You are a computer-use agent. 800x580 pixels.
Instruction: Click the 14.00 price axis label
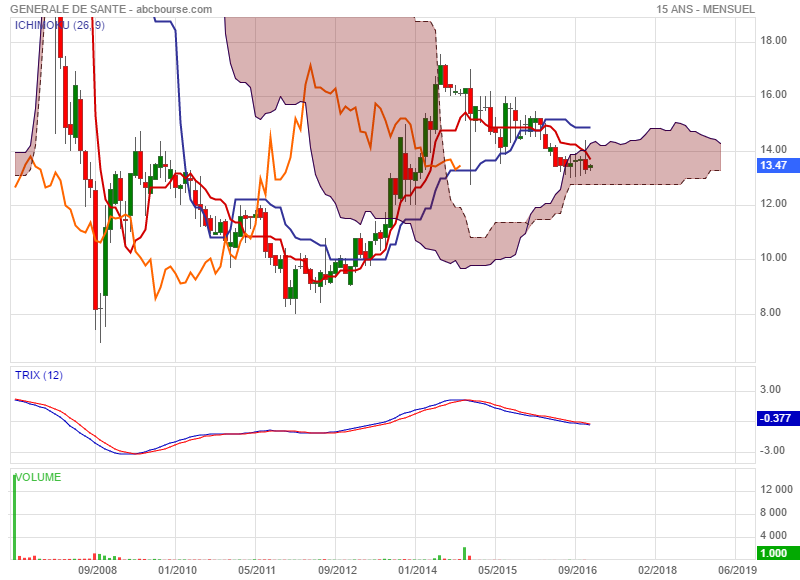coord(773,149)
